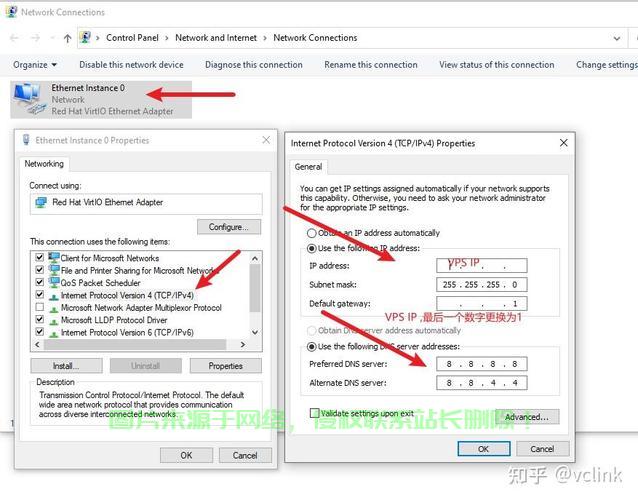Click Diagnose this connection
Image resolution: width=638 pixels, height=500 pixels.
click(254, 65)
